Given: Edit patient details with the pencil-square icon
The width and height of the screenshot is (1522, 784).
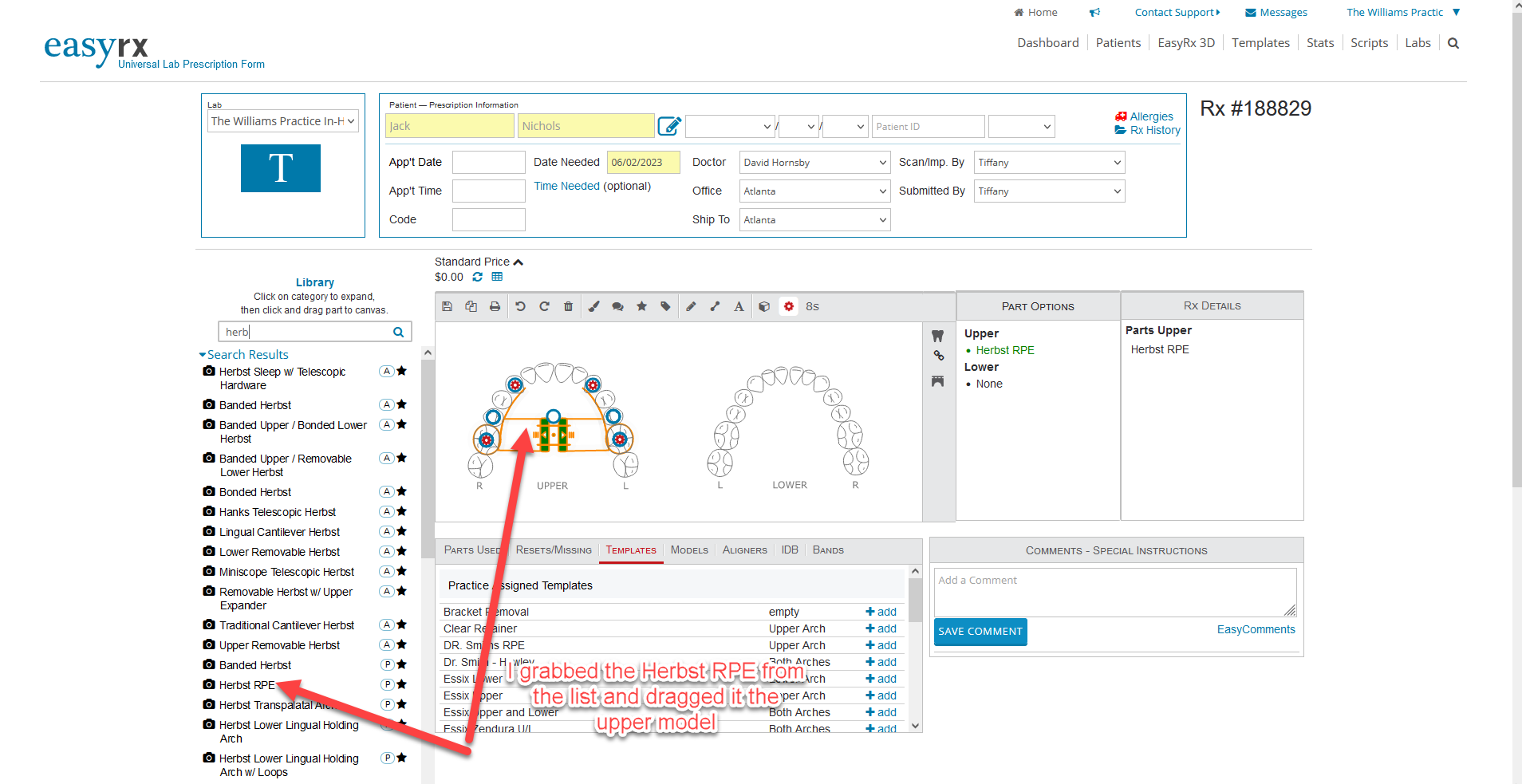Looking at the screenshot, I should [x=669, y=125].
